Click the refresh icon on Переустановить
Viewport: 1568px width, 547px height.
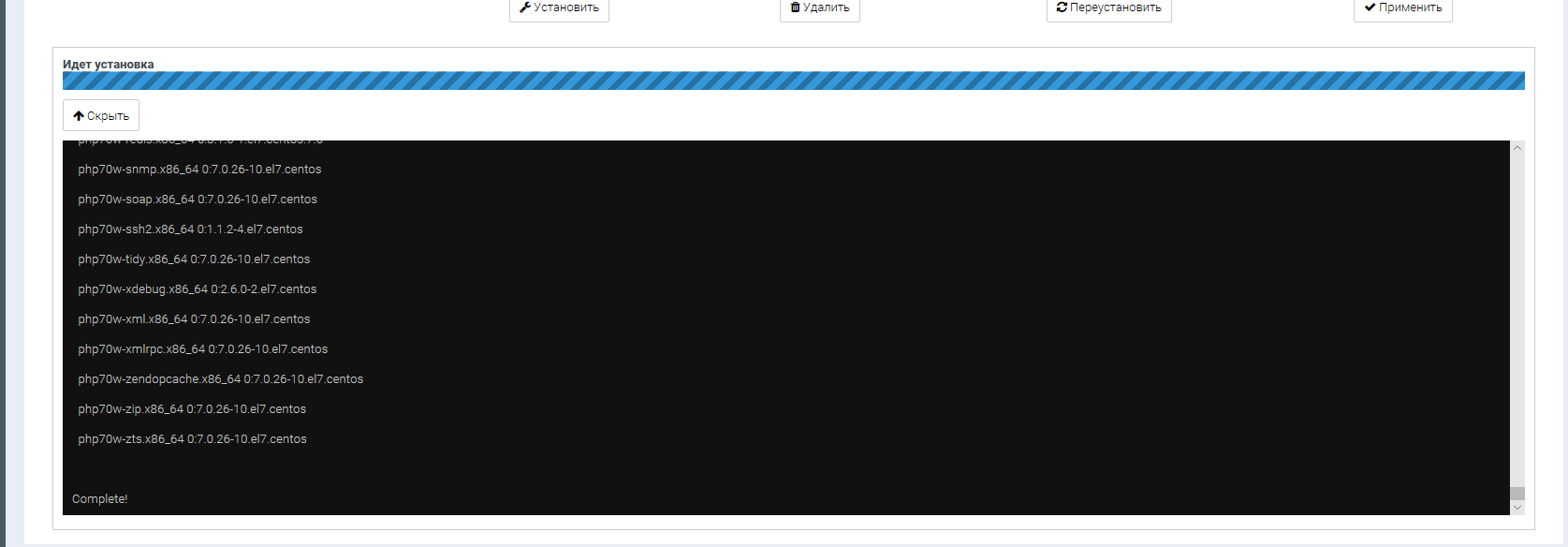pos(1062,7)
